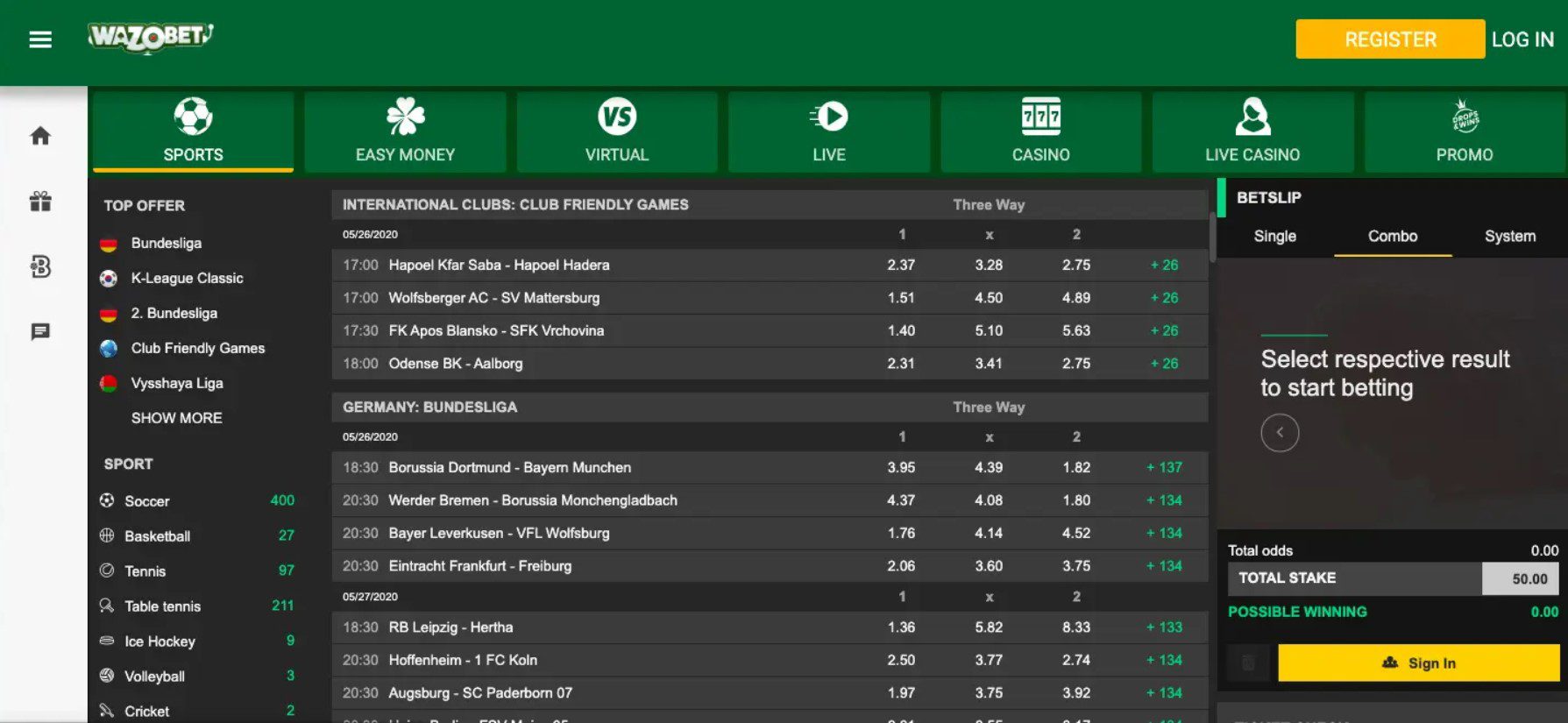
Task: Click the Table tennis paddle icon
Action: click(x=107, y=606)
